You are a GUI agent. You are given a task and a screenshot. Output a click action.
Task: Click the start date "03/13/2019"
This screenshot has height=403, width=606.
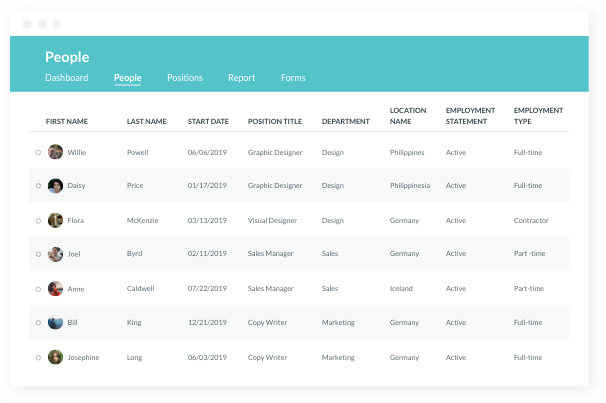[207, 221]
